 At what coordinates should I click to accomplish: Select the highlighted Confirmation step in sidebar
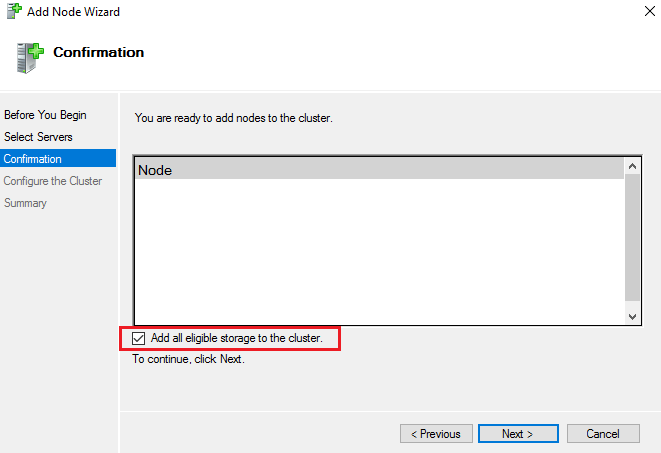[33, 159]
